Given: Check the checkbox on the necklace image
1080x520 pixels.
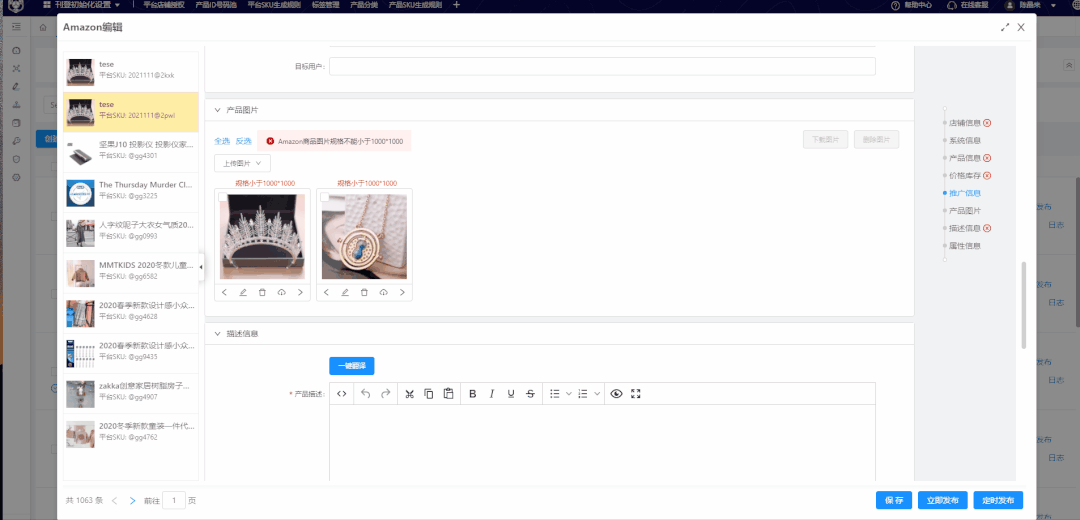Looking at the screenshot, I should coord(324,197).
